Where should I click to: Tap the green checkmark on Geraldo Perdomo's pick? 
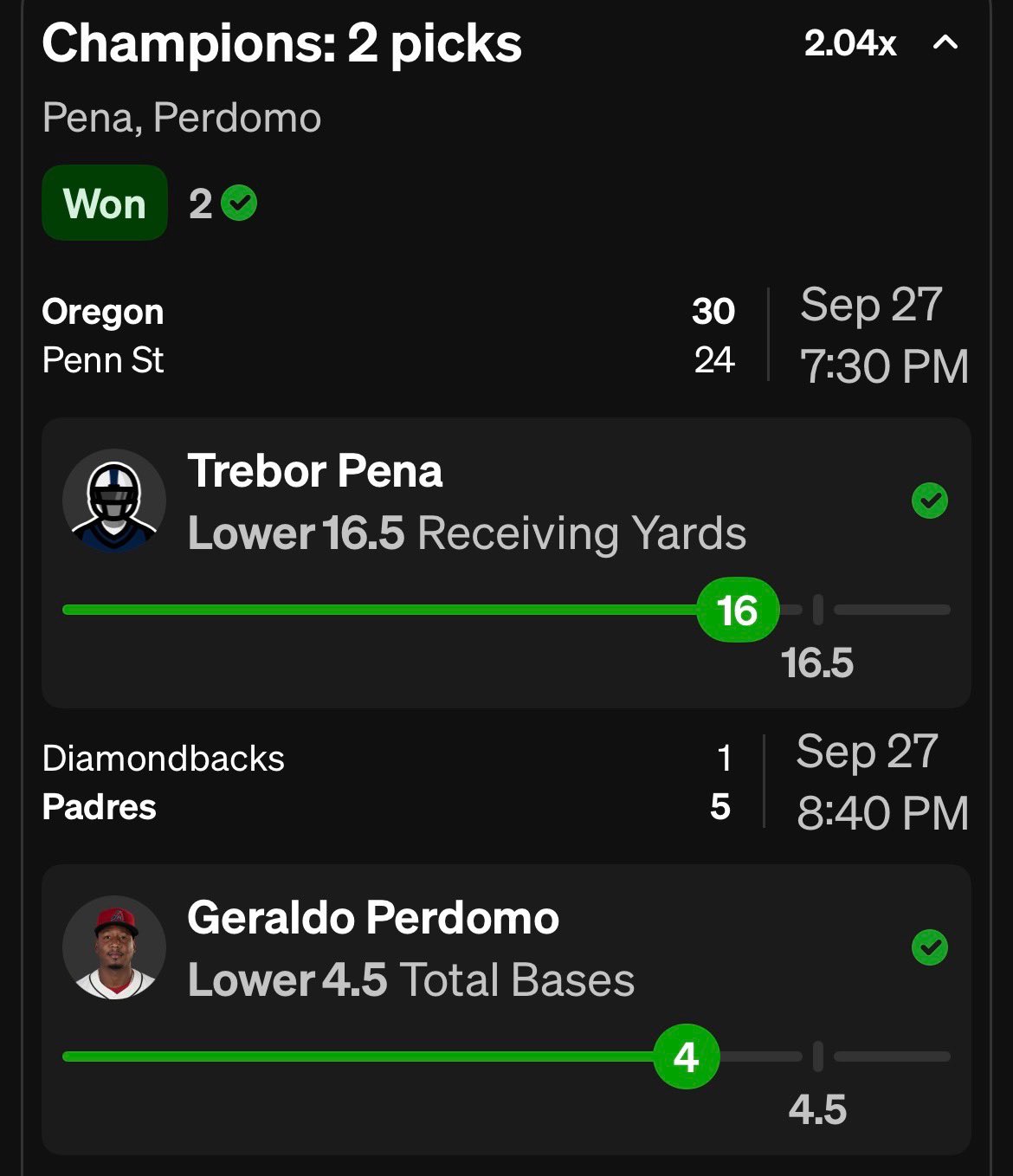coord(930,947)
